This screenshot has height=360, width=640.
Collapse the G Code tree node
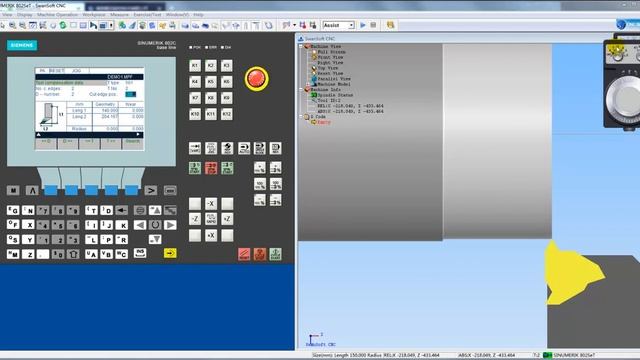301,117
